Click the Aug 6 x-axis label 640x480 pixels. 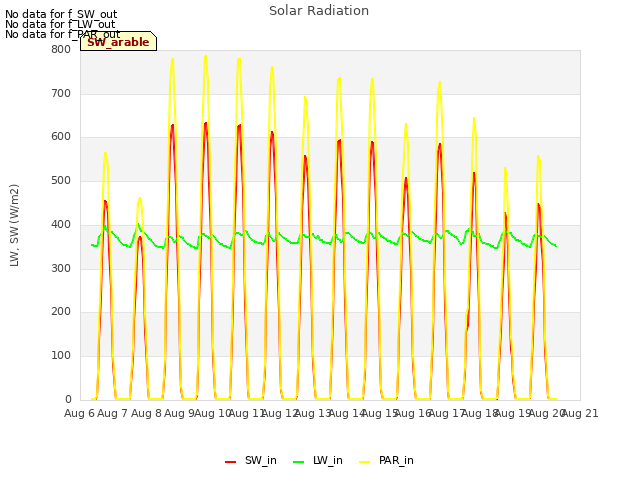79,413
